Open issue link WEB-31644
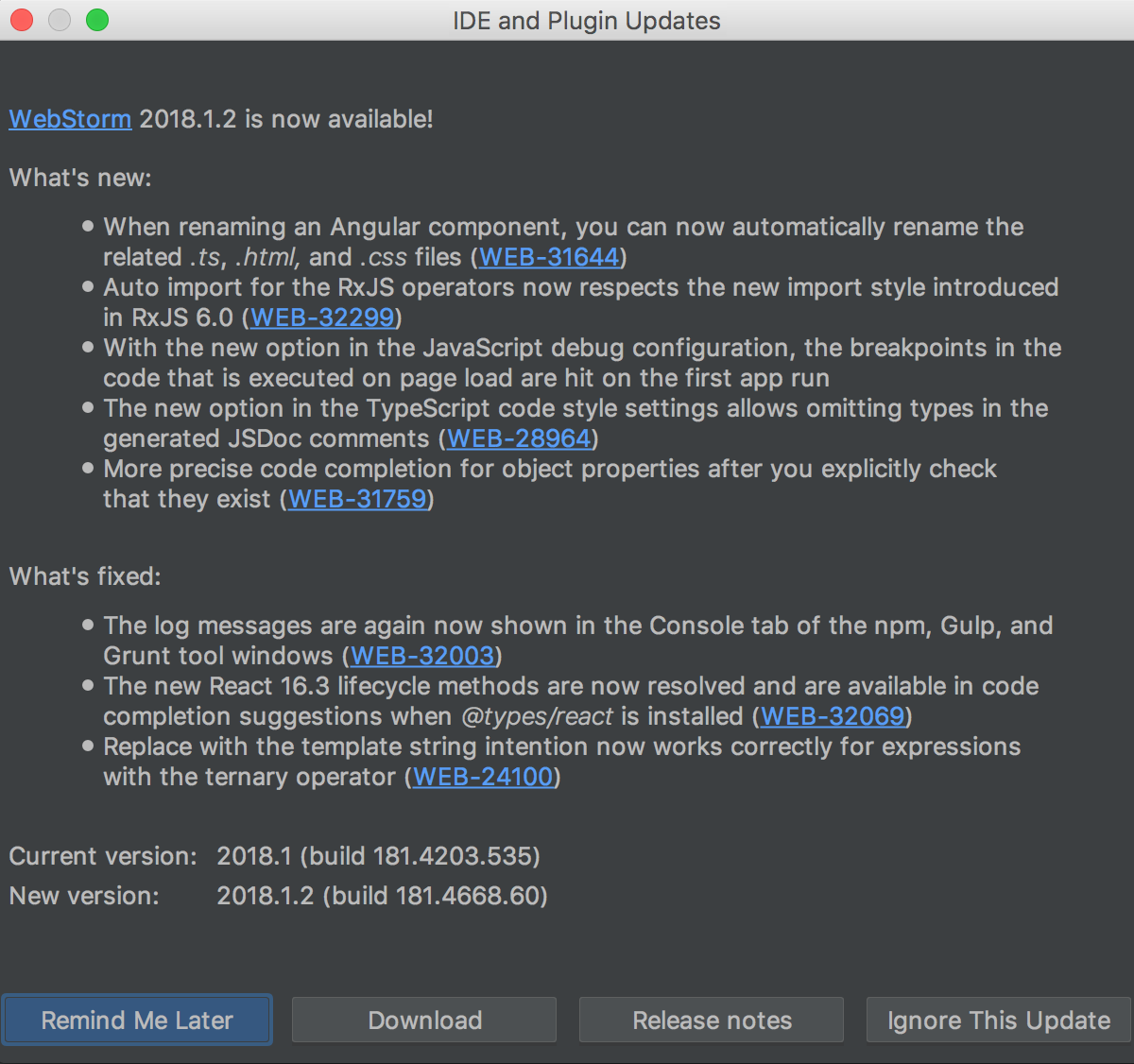 549,257
